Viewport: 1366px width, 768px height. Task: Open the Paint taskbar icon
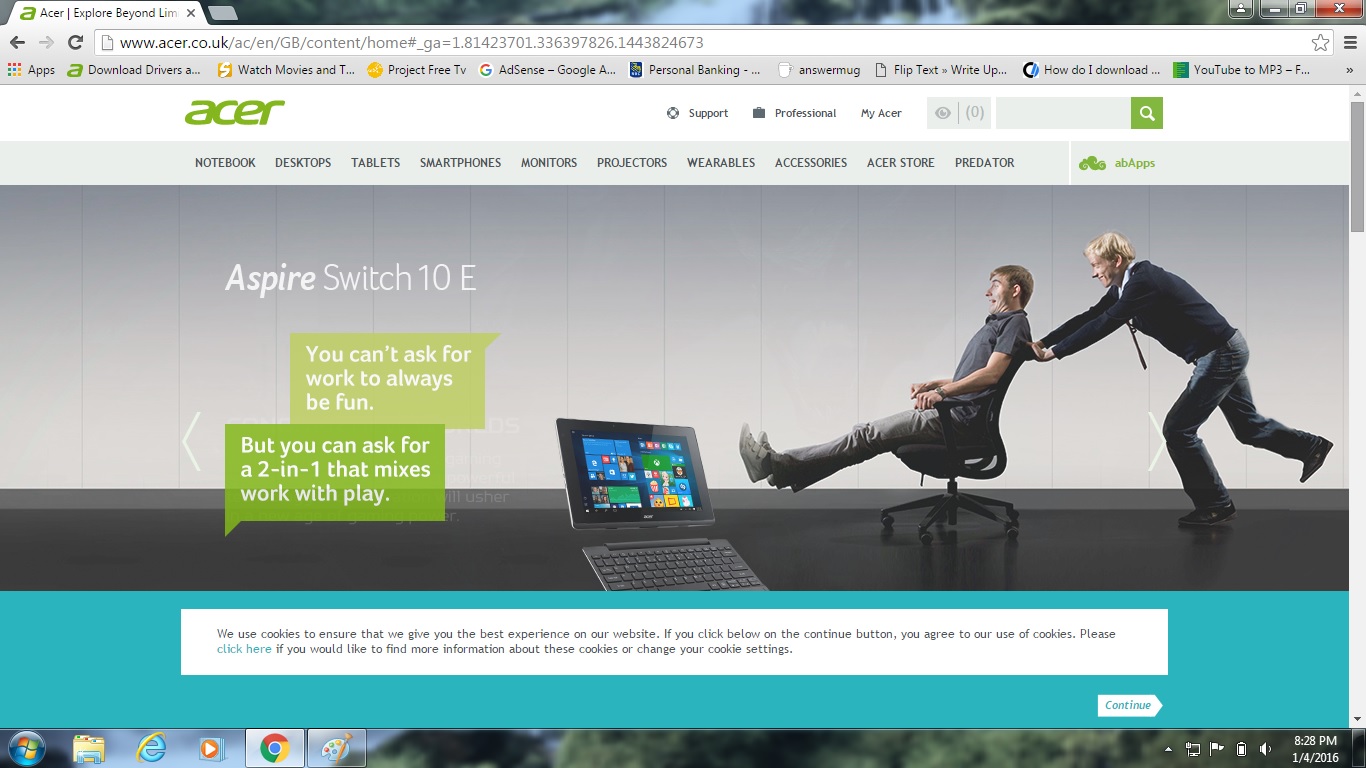tap(337, 748)
